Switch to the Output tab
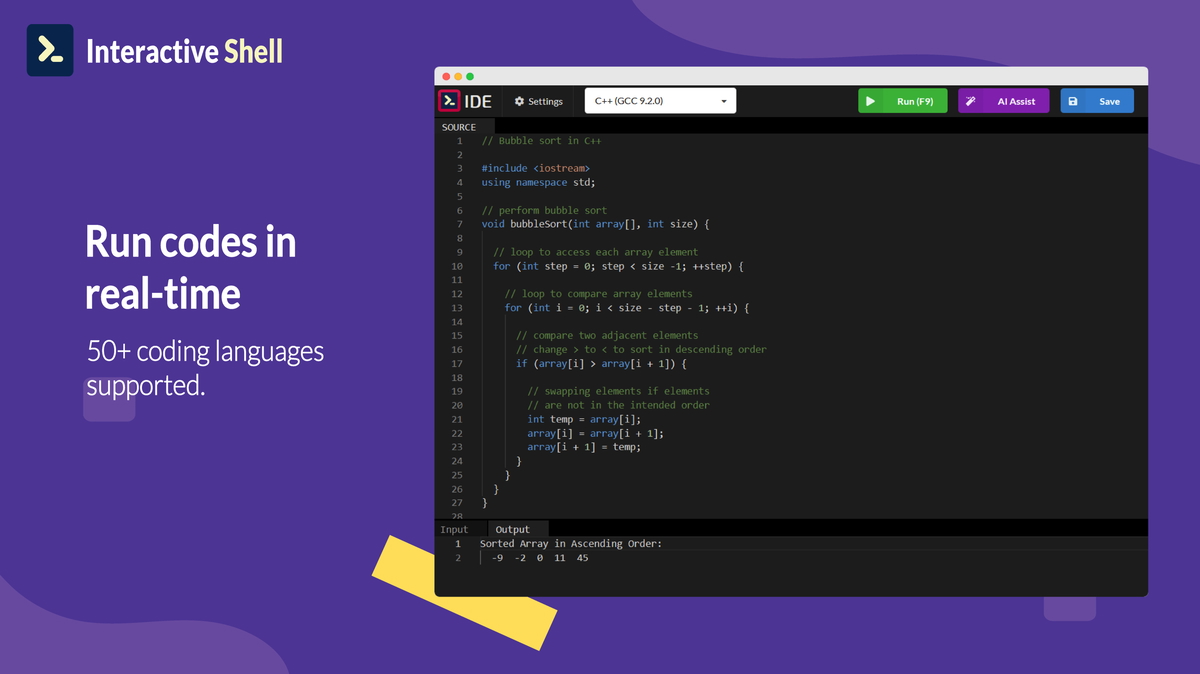1200x674 pixels. pyautogui.click(x=513, y=529)
